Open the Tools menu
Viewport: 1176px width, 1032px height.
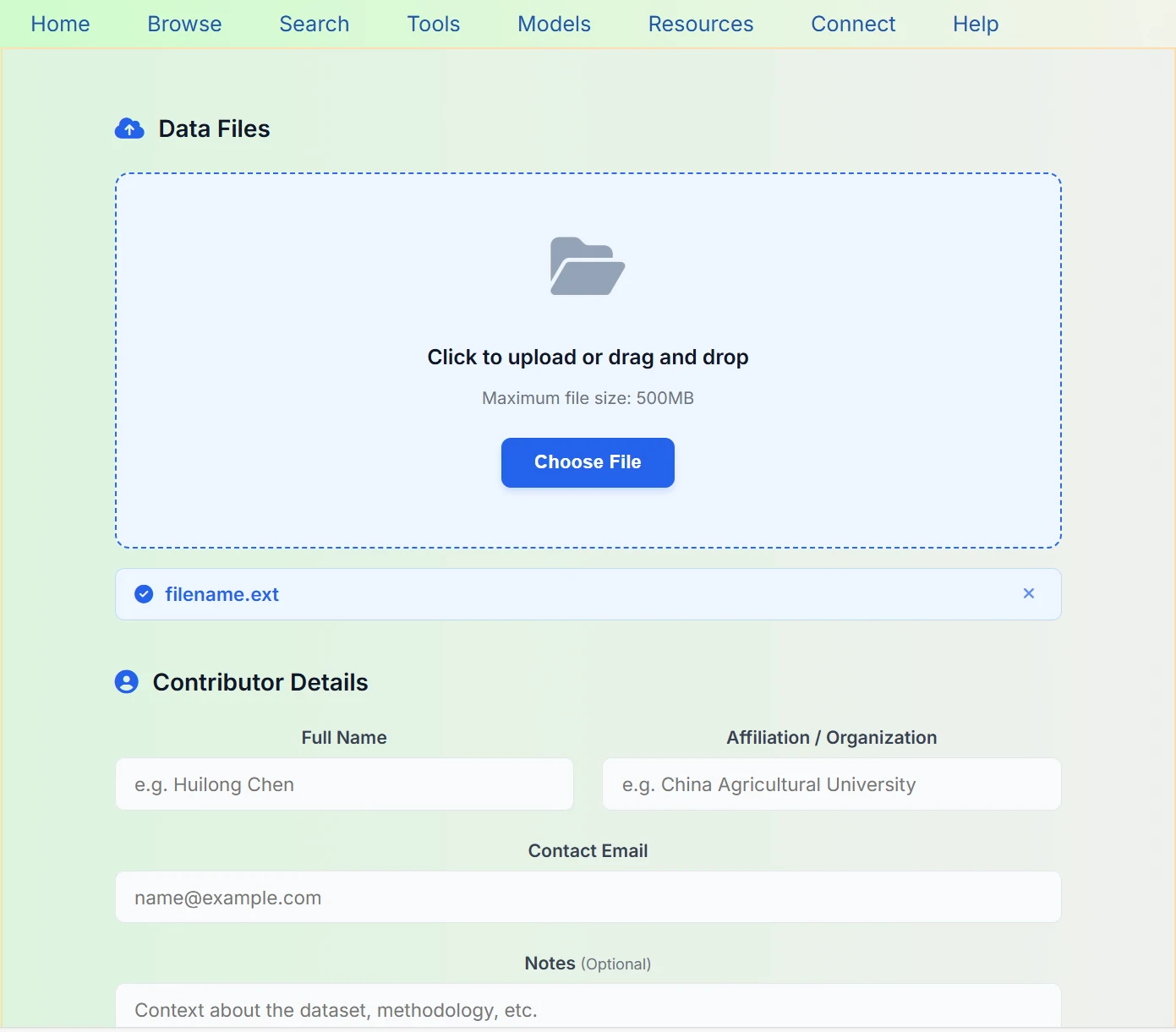(433, 25)
